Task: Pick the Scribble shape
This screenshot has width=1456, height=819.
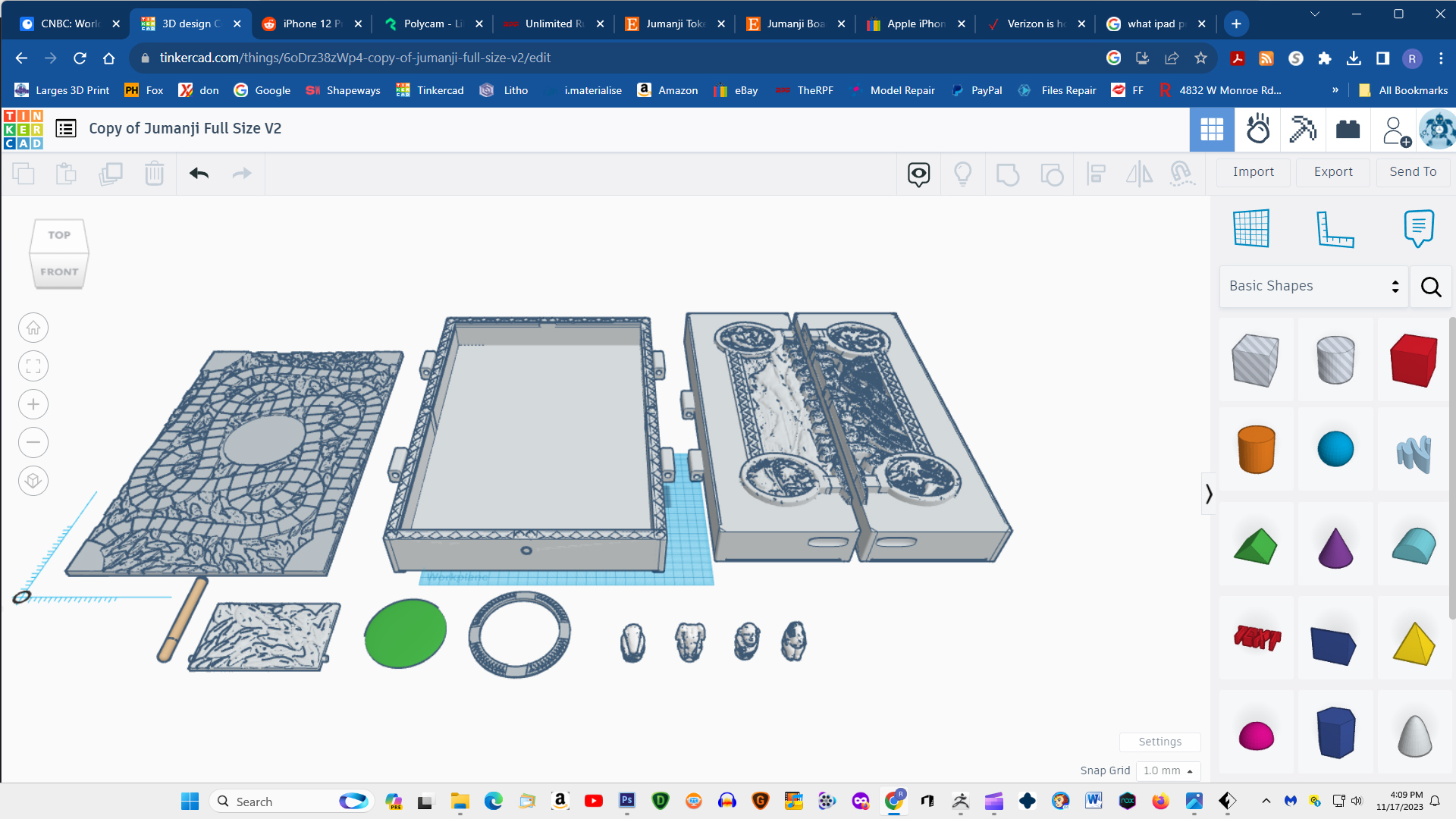Action: click(x=1414, y=453)
